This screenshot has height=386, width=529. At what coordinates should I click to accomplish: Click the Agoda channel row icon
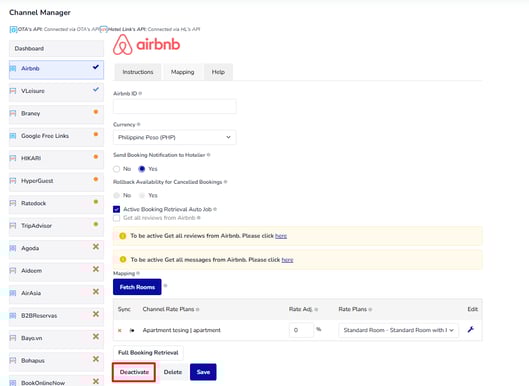click(13, 248)
